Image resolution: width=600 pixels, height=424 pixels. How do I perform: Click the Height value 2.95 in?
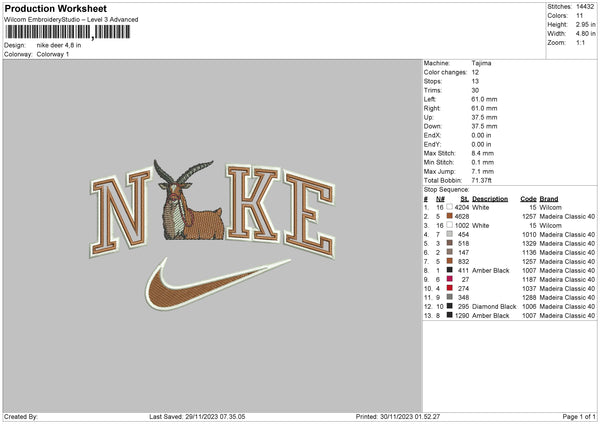click(x=585, y=24)
